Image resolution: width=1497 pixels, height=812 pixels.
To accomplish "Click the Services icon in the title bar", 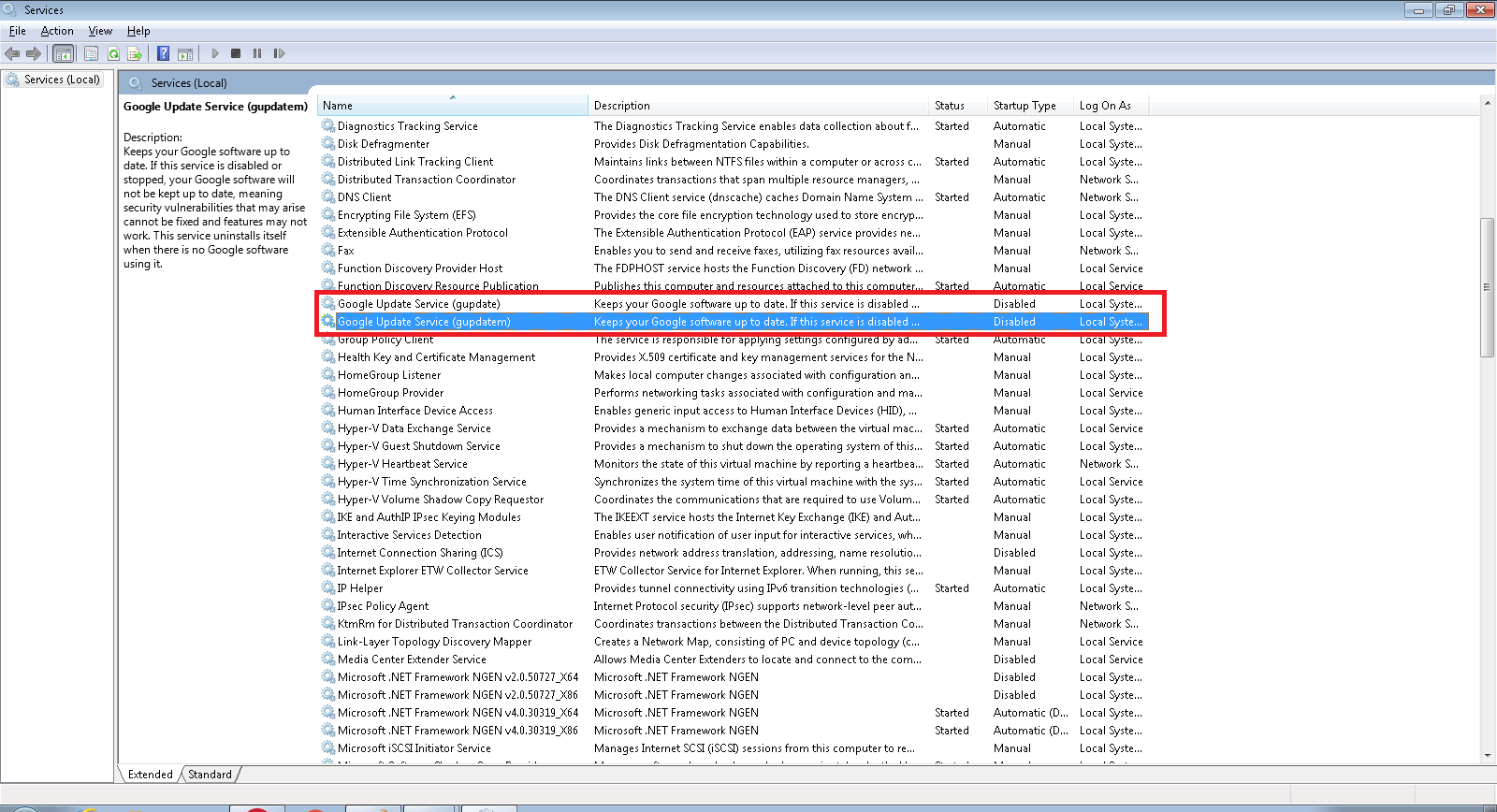I will [10, 10].
